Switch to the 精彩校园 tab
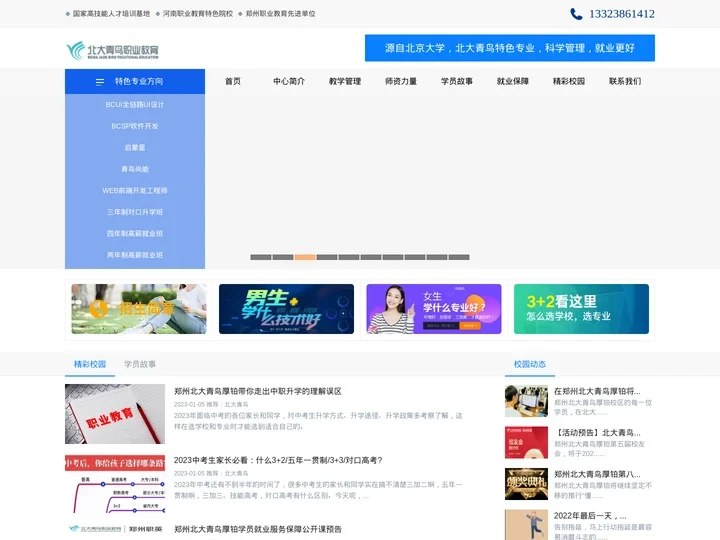This screenshot has height=540, width=720. 90,364
